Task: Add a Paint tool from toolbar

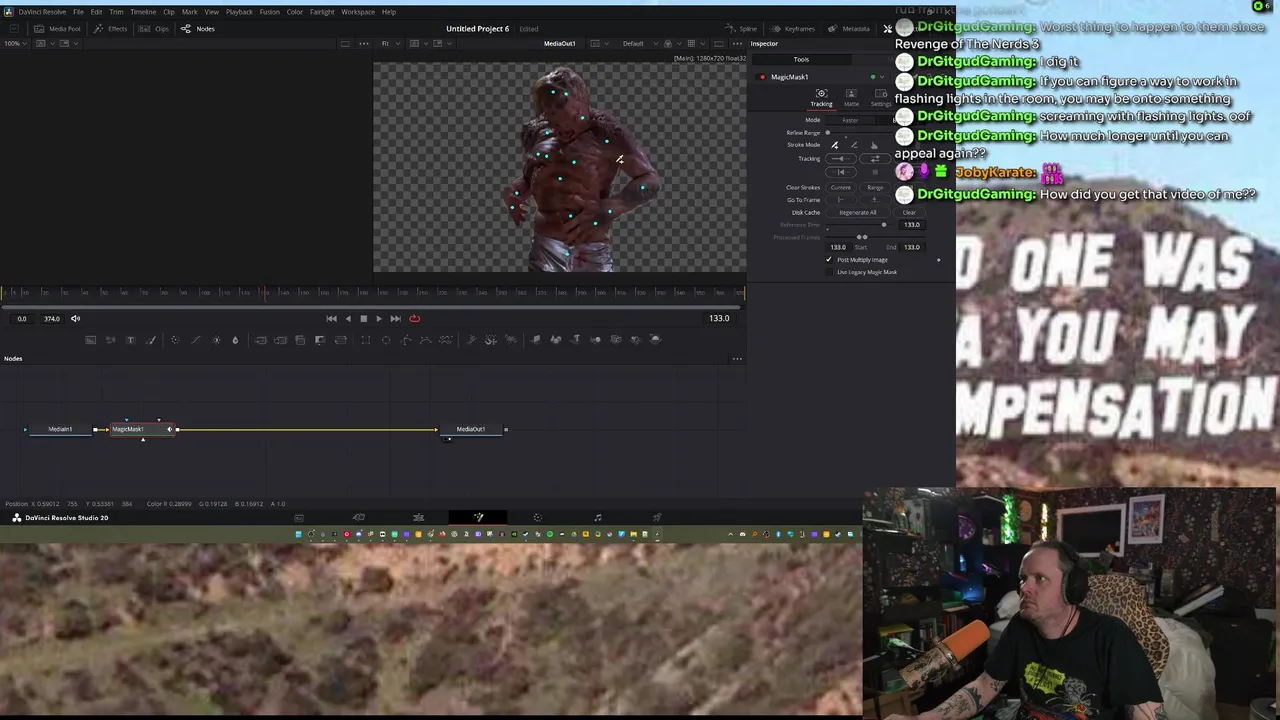Action: click(x=151, y=340)
